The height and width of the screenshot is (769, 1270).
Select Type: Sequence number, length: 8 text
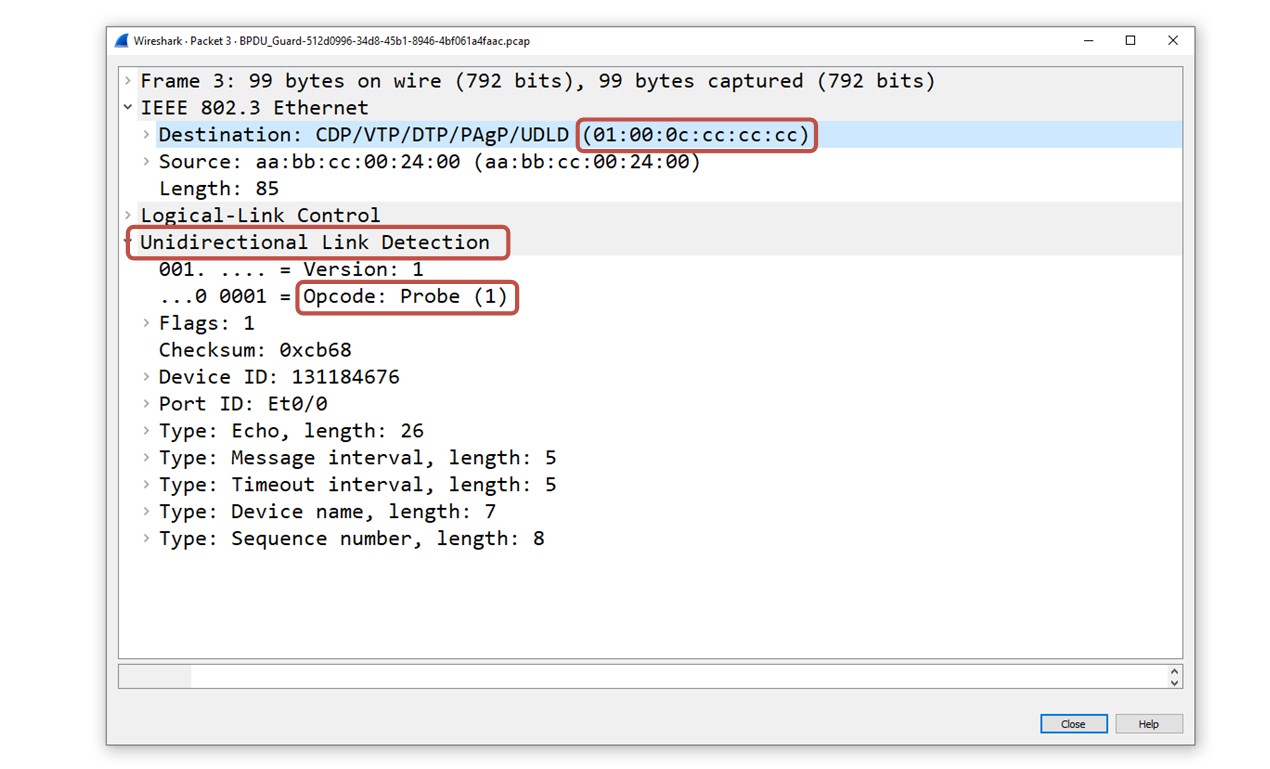[351, 539]
